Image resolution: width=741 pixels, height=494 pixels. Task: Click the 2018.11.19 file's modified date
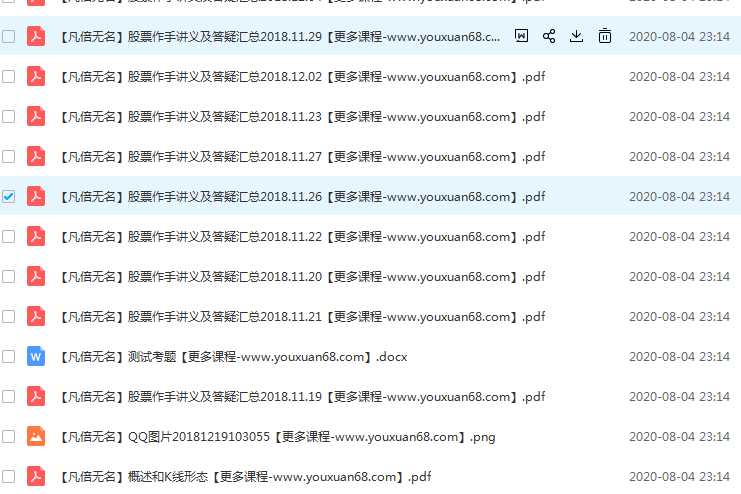(x=680, y=397)
